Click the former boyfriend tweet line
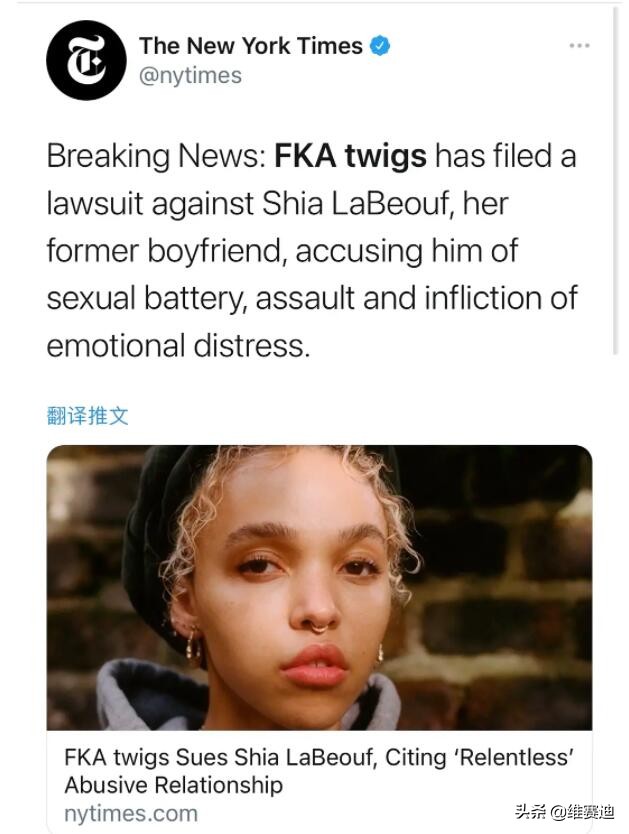629x834 pixels. [x=282, y=251]
